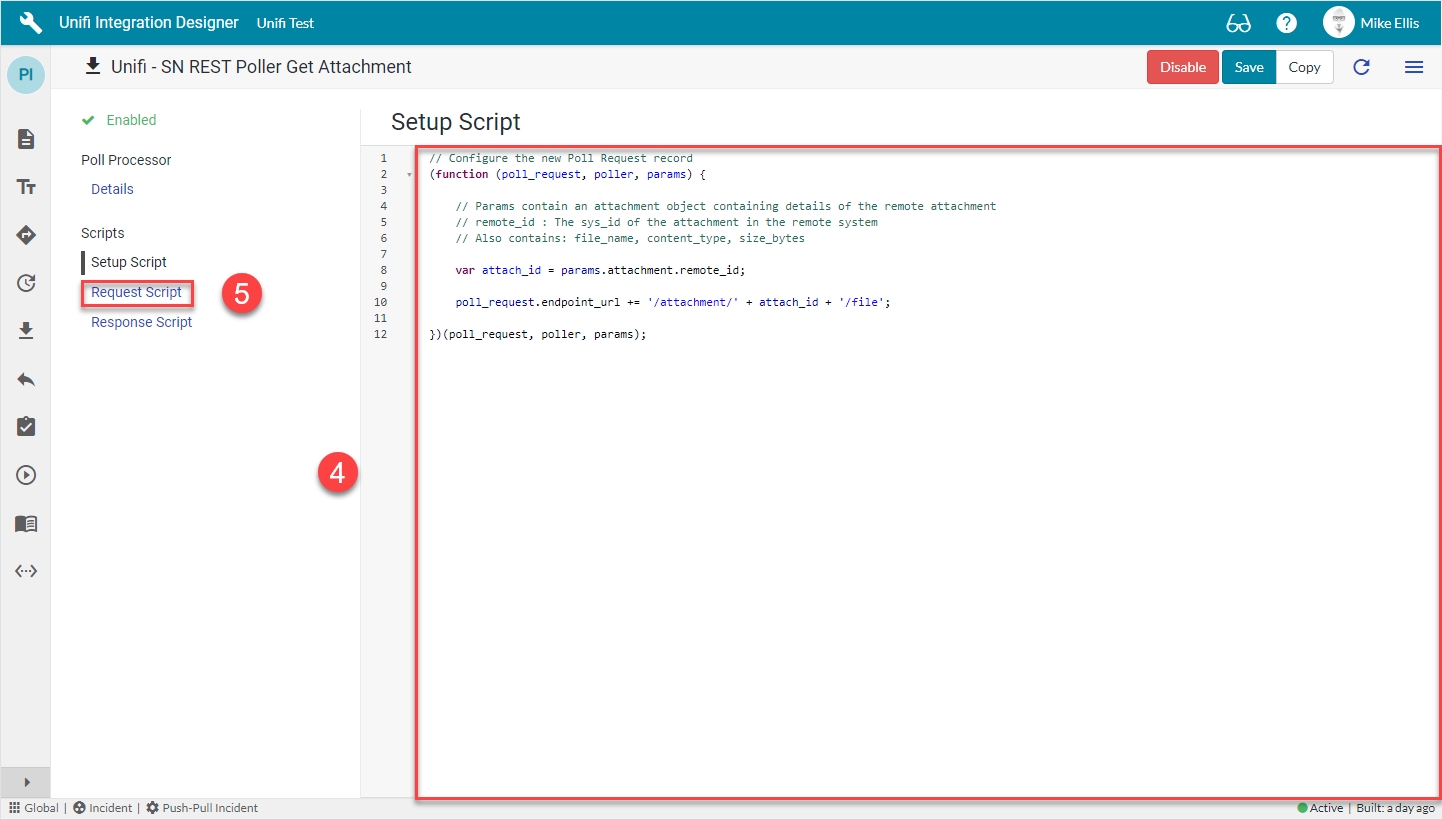Switch to the Response Script section
This screenshot has width=1442, height=819.
(141, 322)
